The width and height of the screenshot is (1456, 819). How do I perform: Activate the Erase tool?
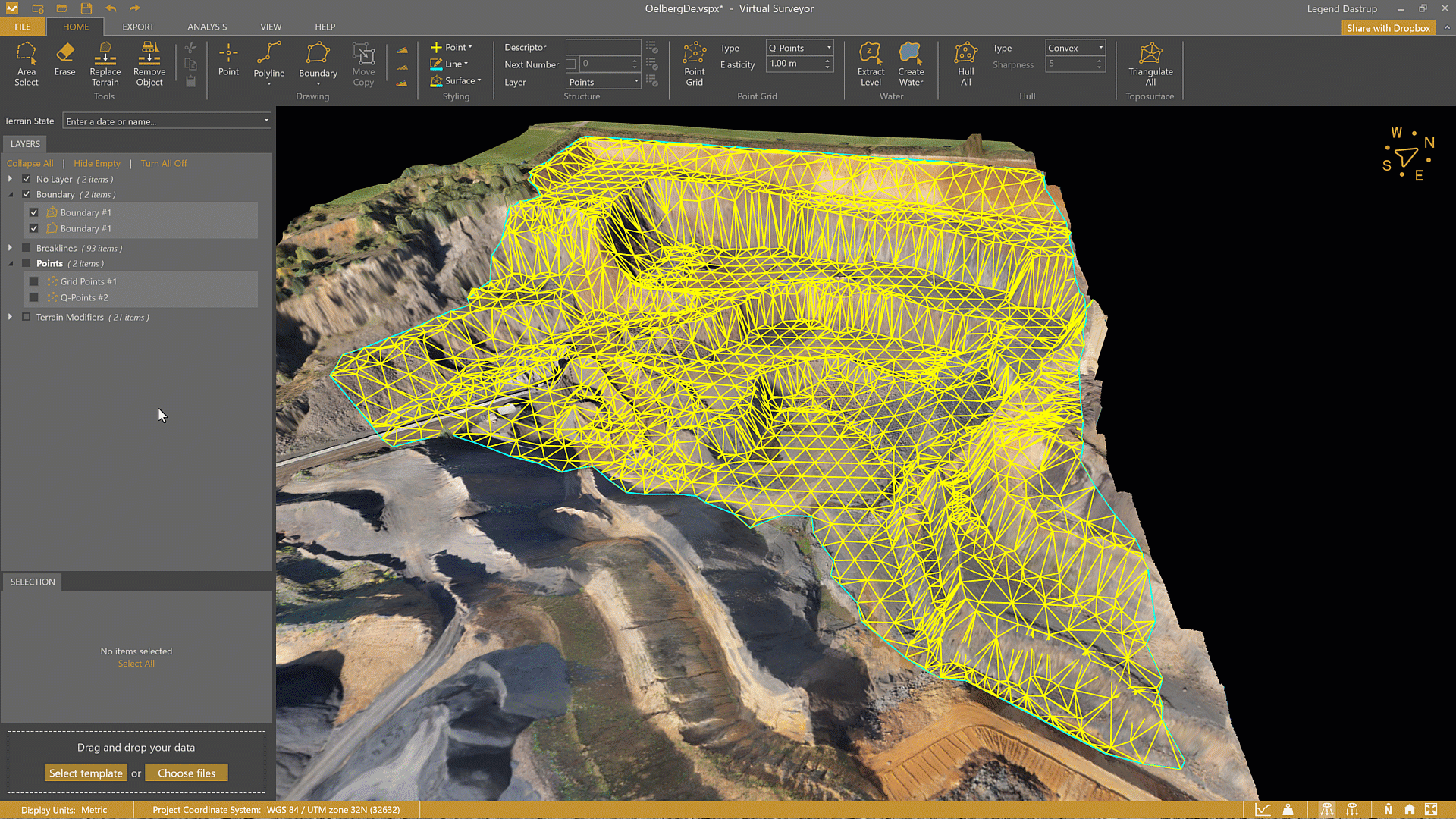click(x=64, y=59)
